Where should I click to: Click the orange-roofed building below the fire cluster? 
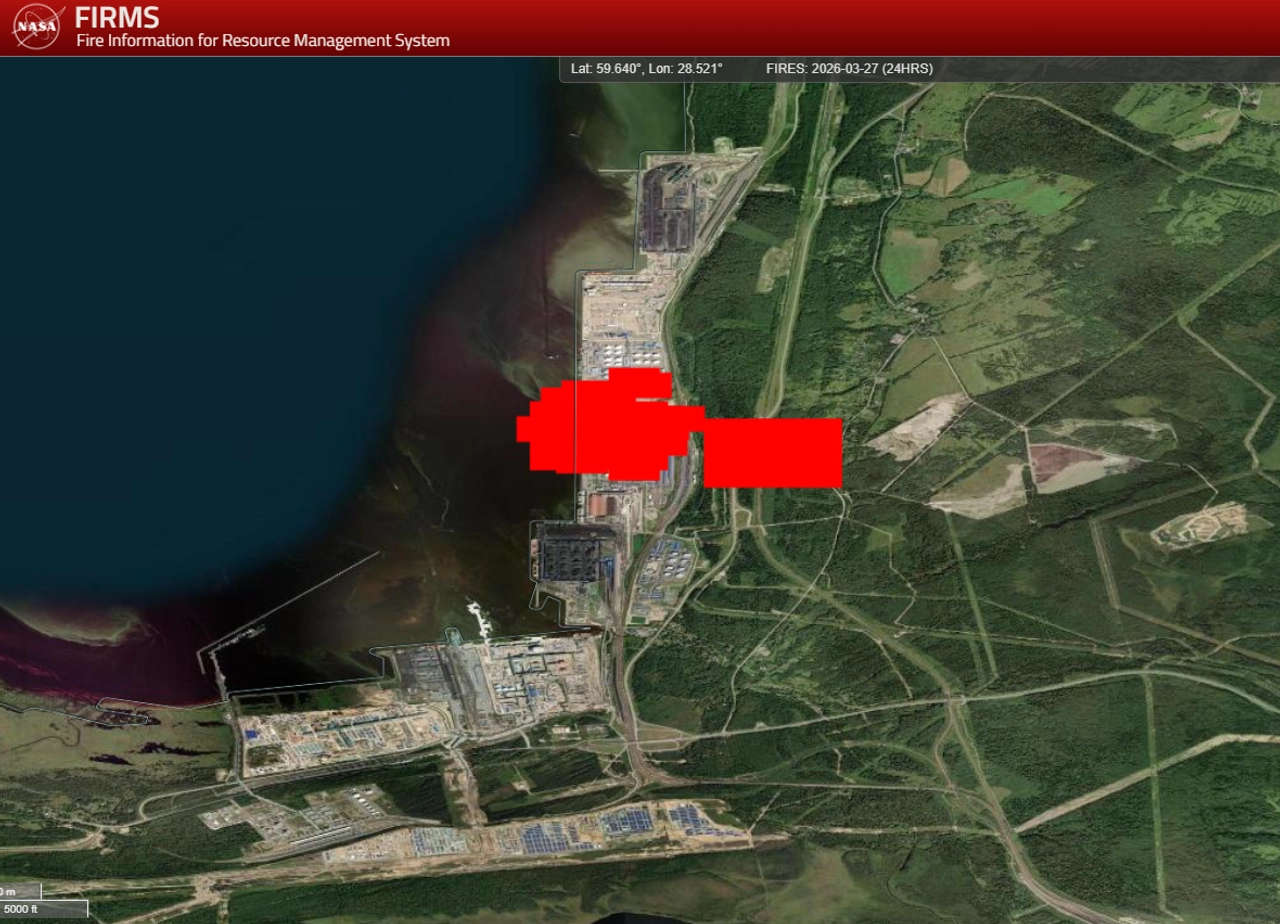click(602, 505)
